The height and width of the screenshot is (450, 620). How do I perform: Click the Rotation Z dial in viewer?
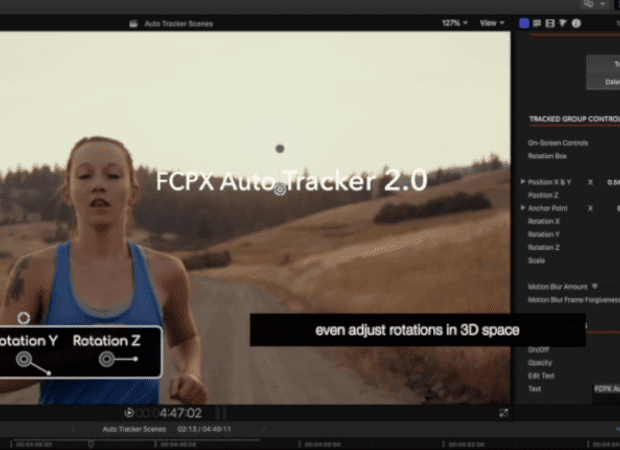107,359
